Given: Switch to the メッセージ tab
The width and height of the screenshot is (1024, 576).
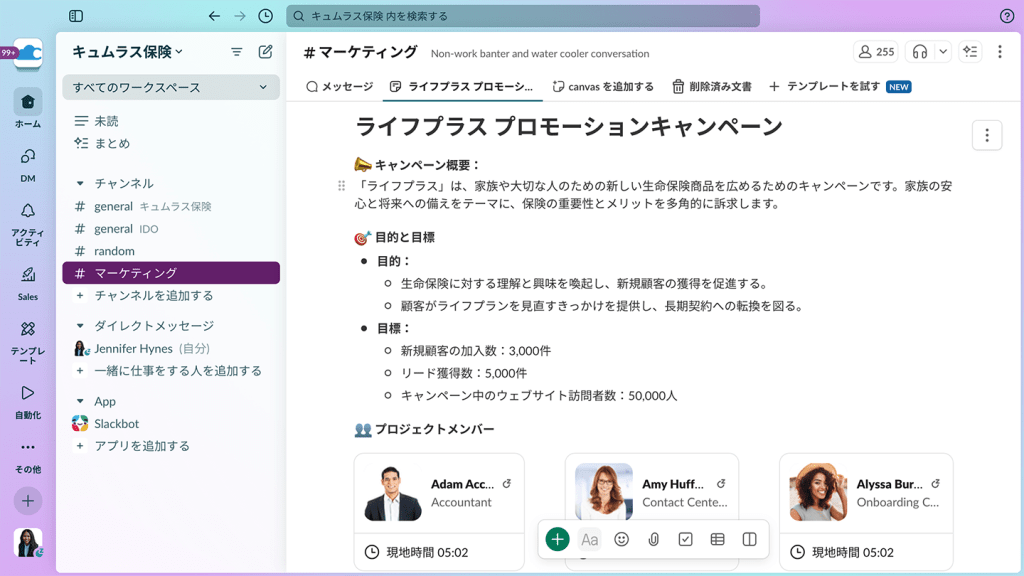Looking at the screenshot, I should pos(339,87).
